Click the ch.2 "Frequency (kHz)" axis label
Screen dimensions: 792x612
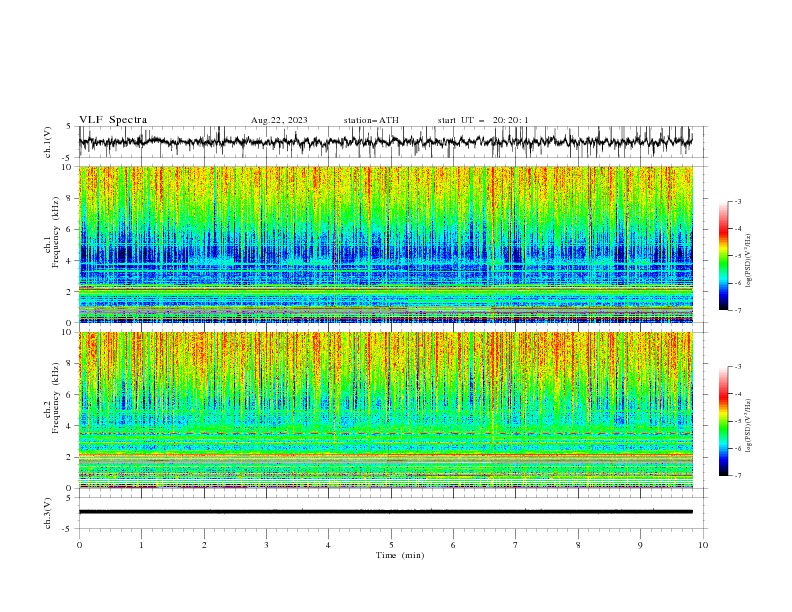[x=56, y=397]
